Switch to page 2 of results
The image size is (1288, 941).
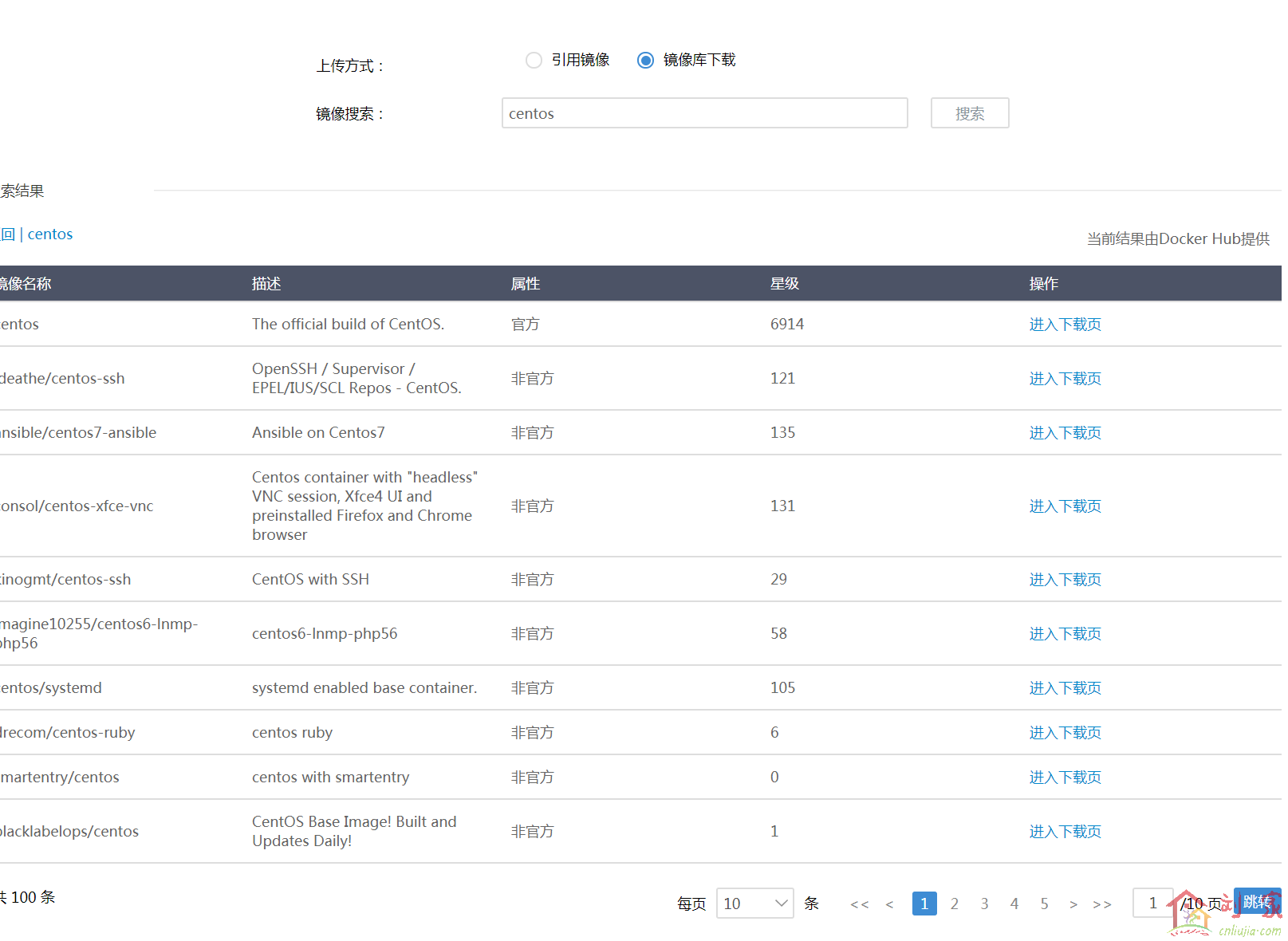coord(954,904)
